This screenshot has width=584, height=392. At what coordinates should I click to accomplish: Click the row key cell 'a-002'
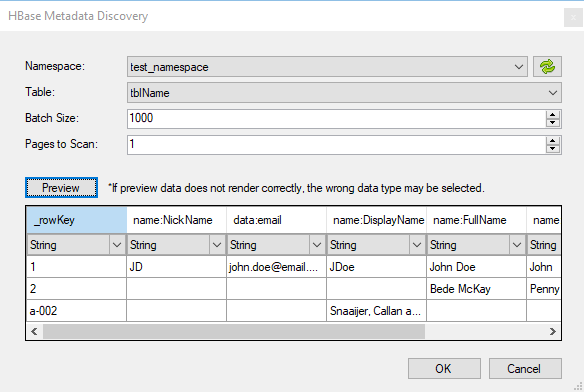[x=76, y=311]
